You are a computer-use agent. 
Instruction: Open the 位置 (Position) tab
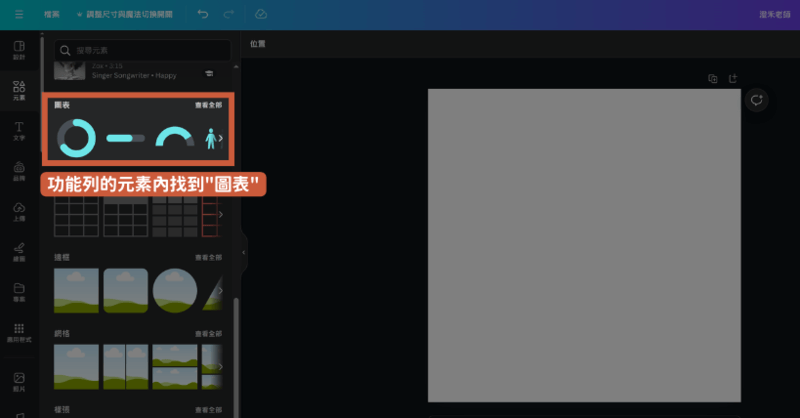[258, 44]
